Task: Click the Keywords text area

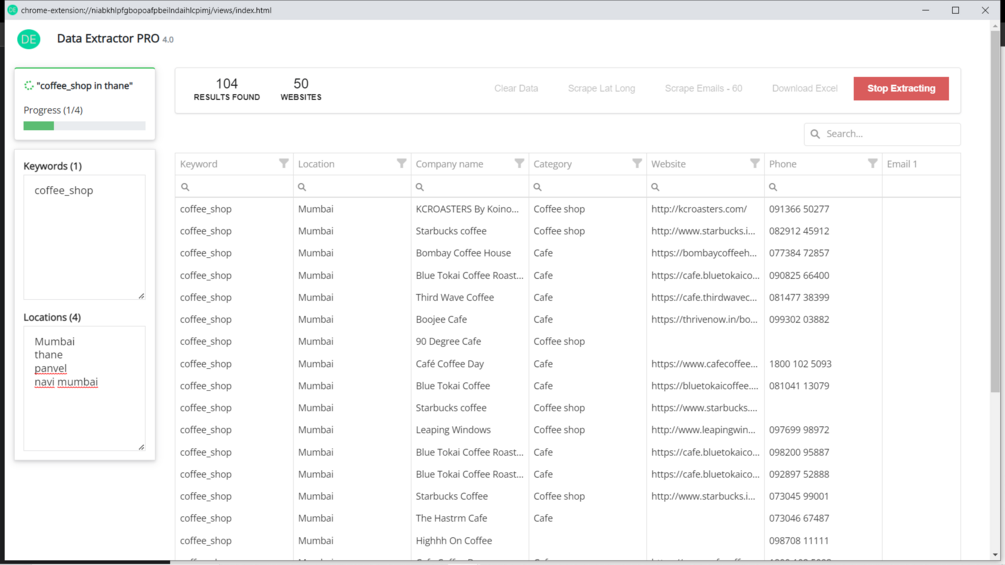Action: pos(84,237)
